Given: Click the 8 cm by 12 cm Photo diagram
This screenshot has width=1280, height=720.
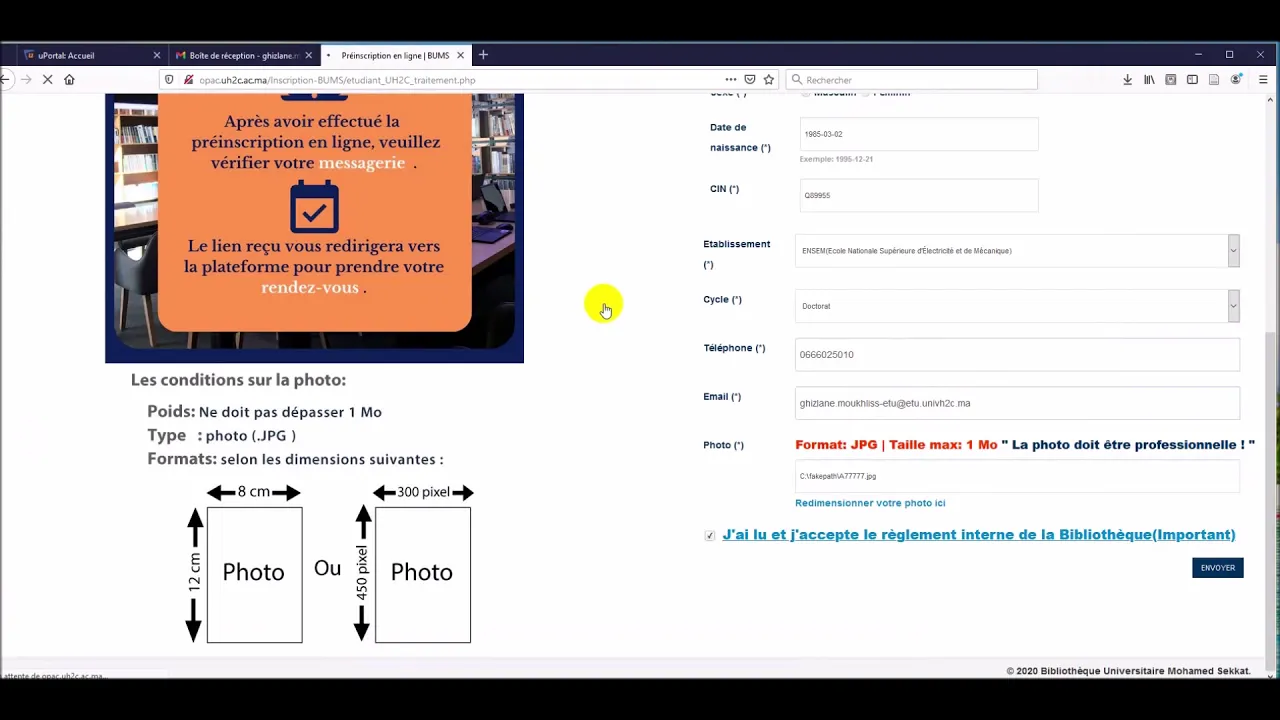Looking at the screenshot, I should click(x=254, y=575).
